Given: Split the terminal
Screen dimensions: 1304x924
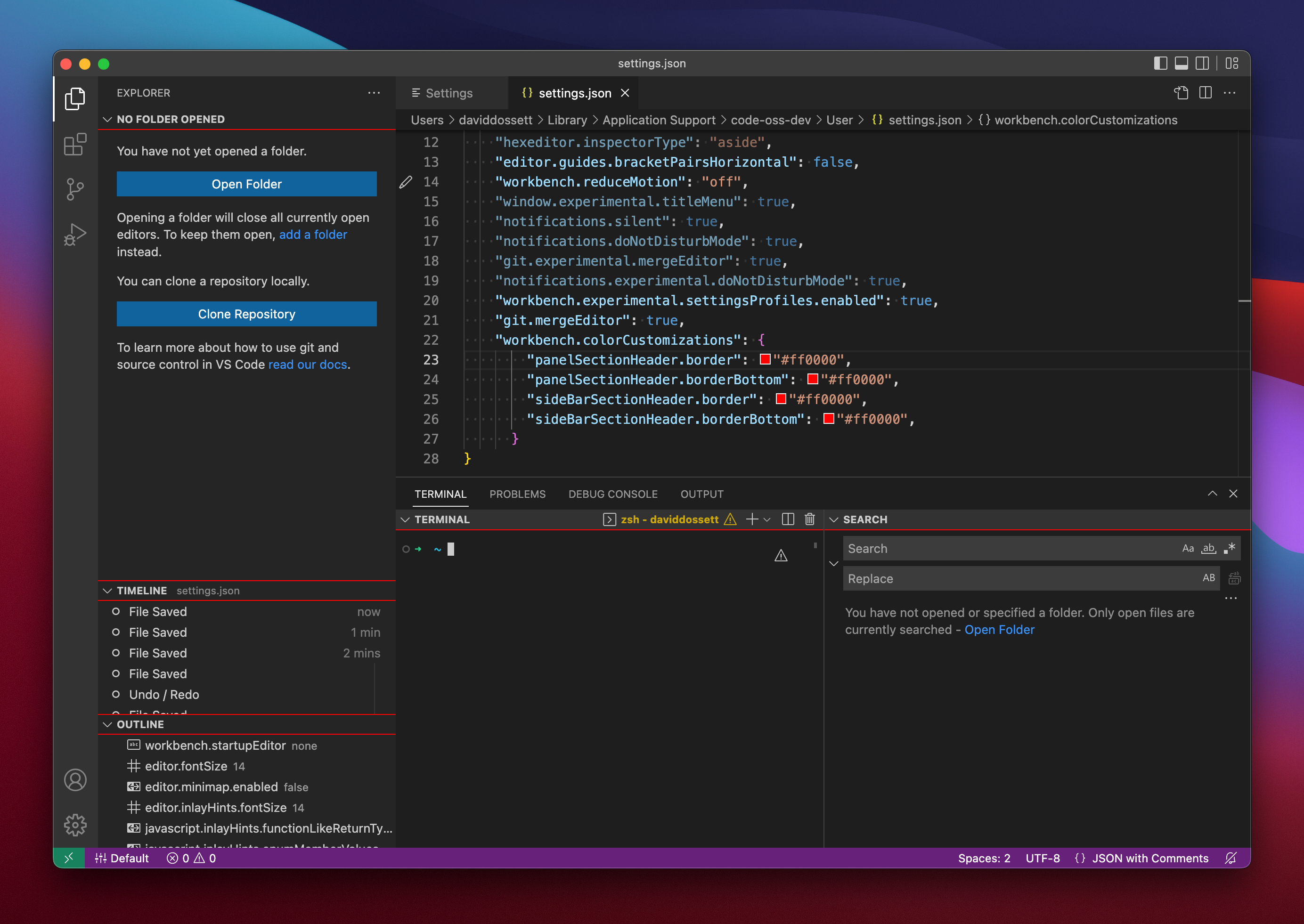Looking at the screenshot, I should coord(788,519).
